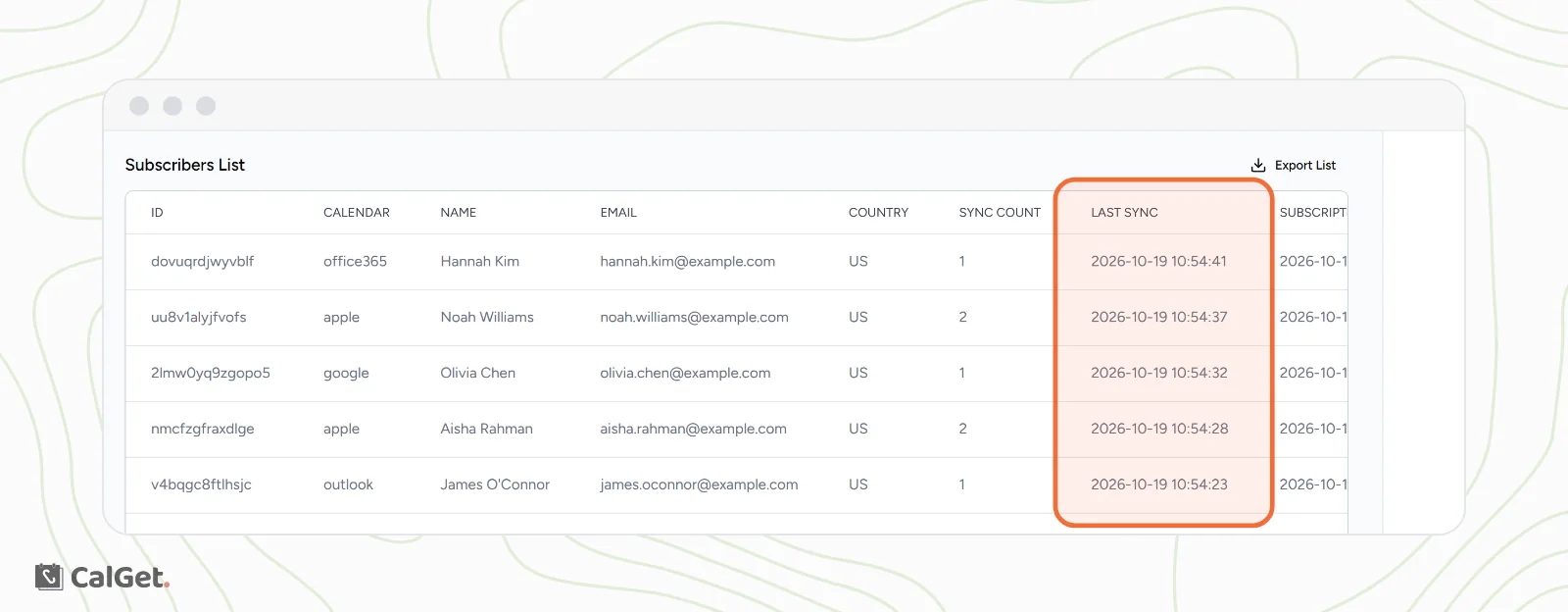Click the CALENDAR column header
Screen dimensions: 1568x612
point(357,212)
